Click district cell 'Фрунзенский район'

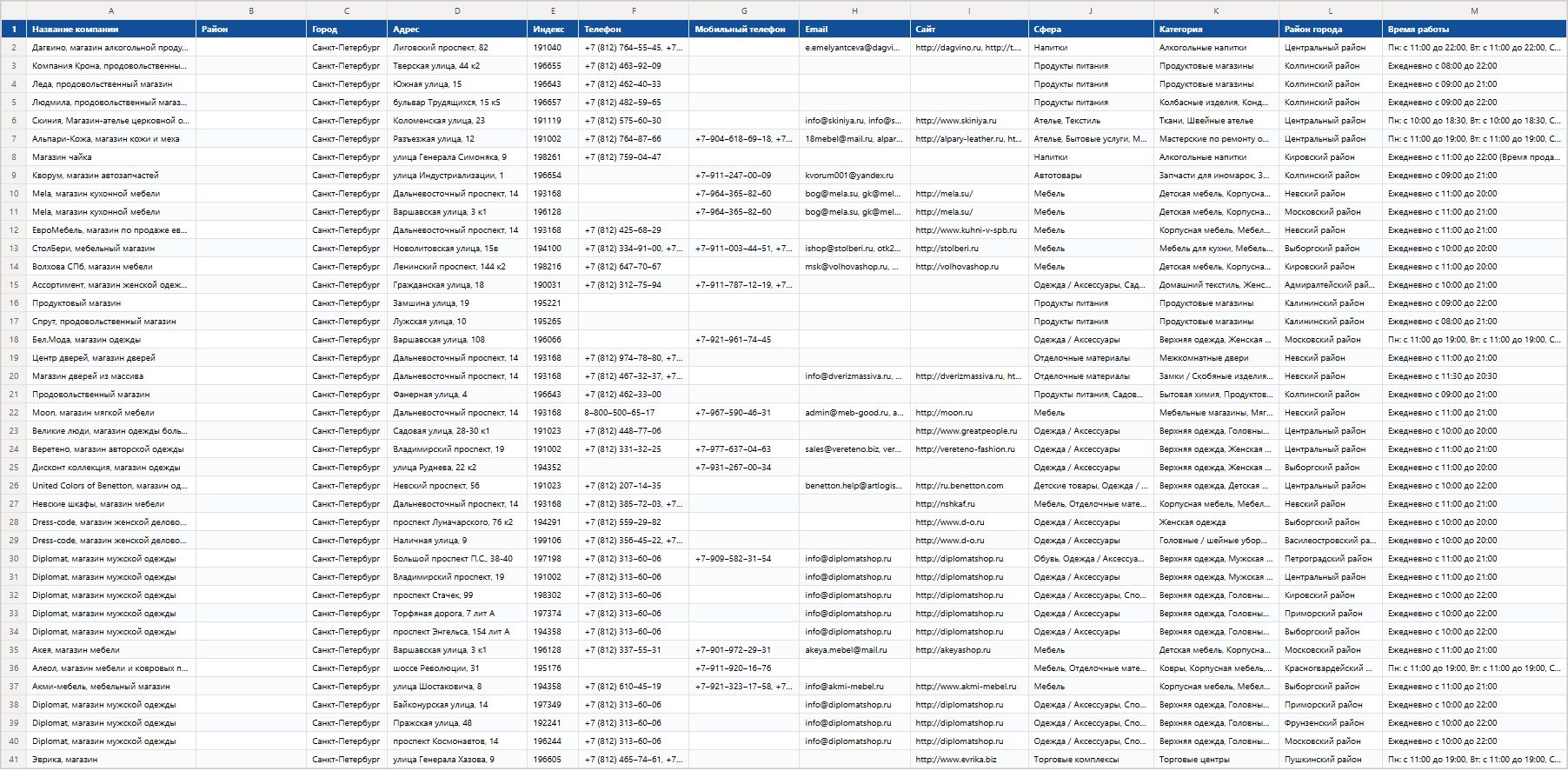pyautogui.click(x=1331, y=723)
